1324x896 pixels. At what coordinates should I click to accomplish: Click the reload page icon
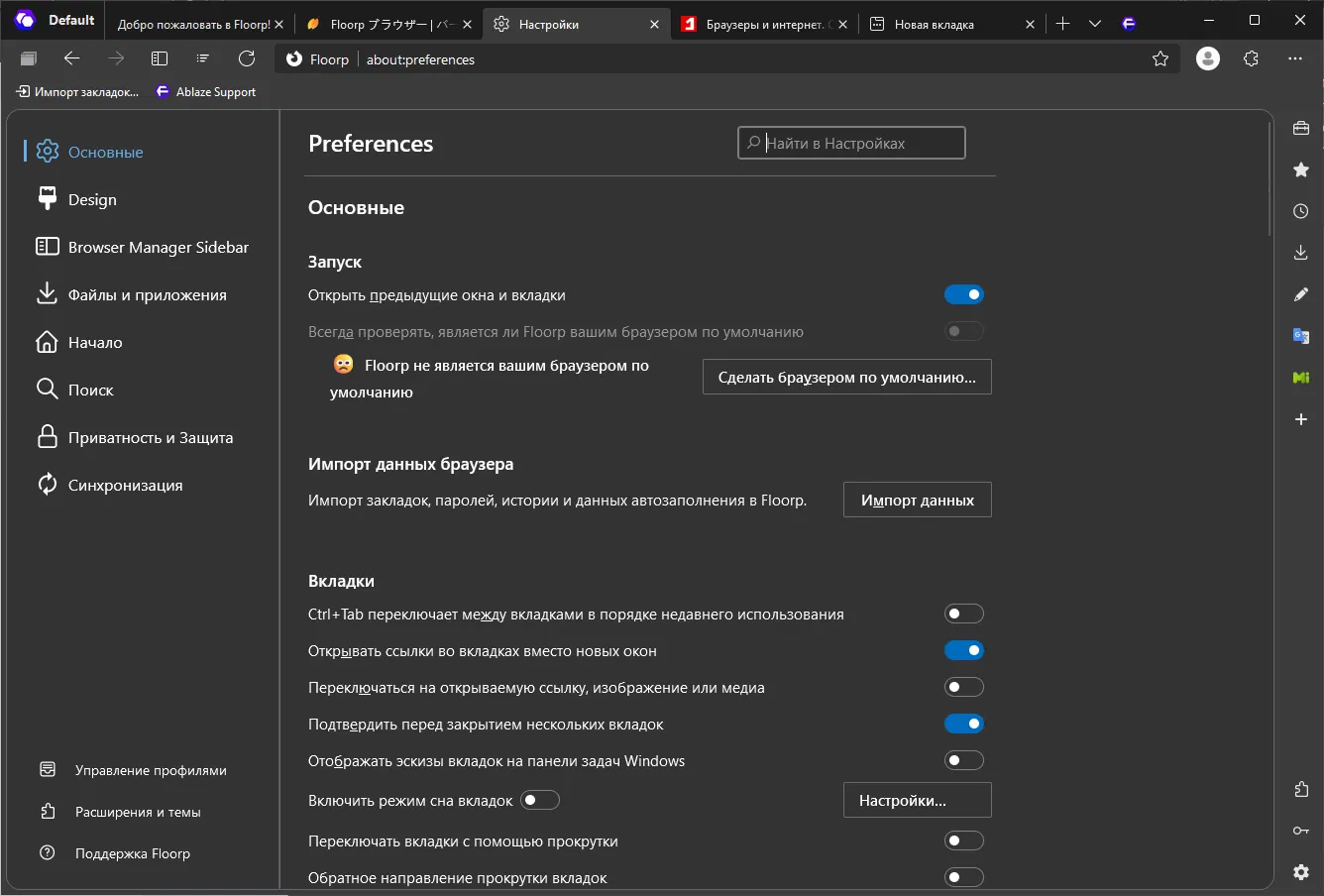point(247,59)
